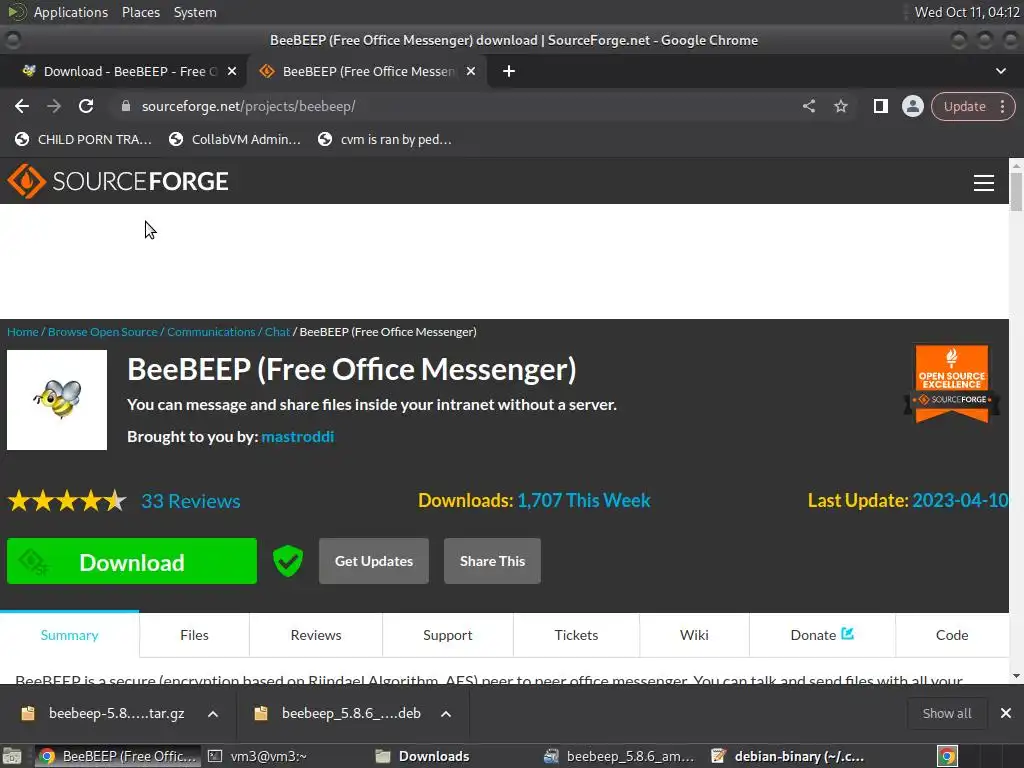Open downloaded beebeep .deb file

(x=338, y=713)
